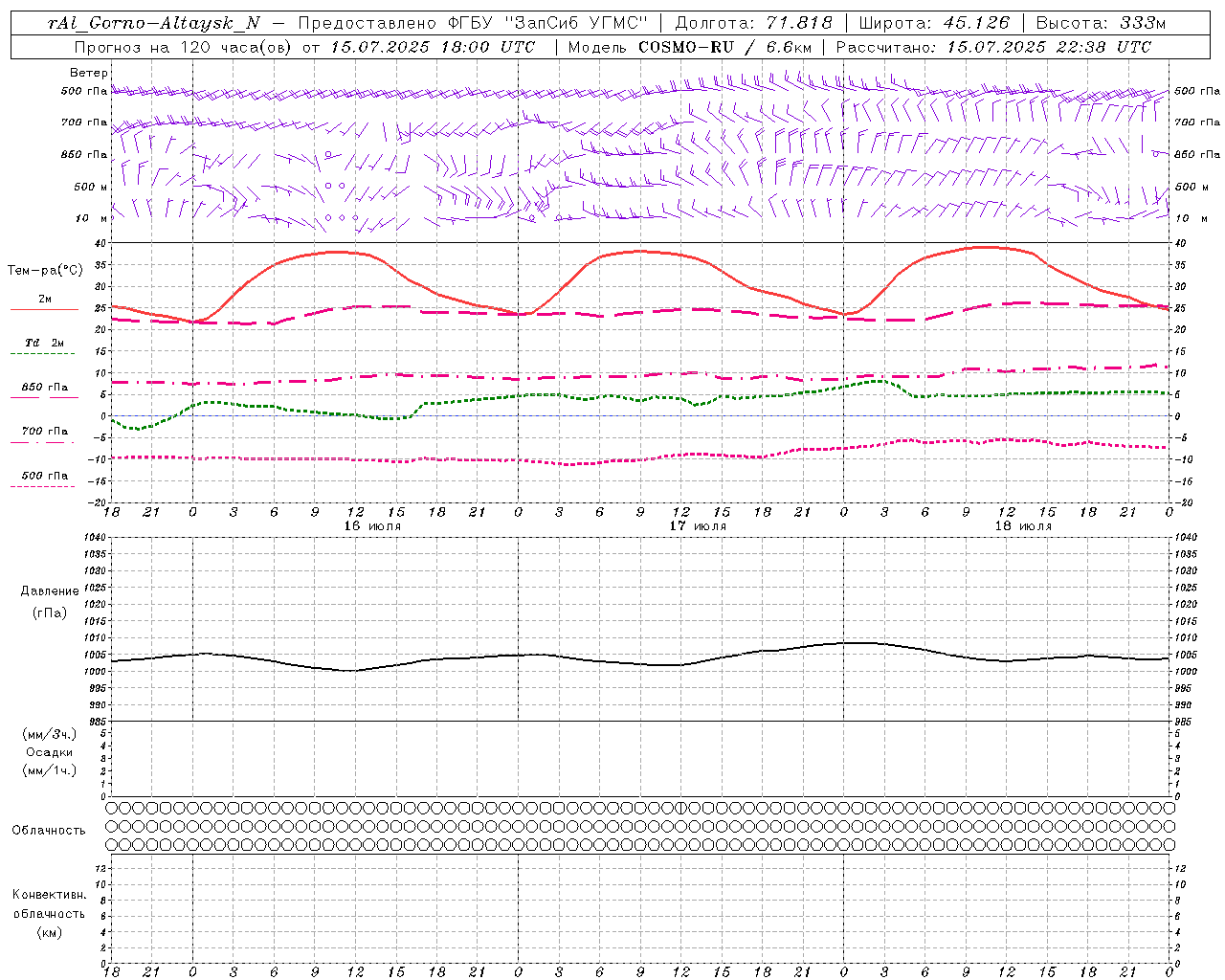Screen dimensions: 1225x980
Task: Click the solid red line sample under 2м legend
Action: 44,310
